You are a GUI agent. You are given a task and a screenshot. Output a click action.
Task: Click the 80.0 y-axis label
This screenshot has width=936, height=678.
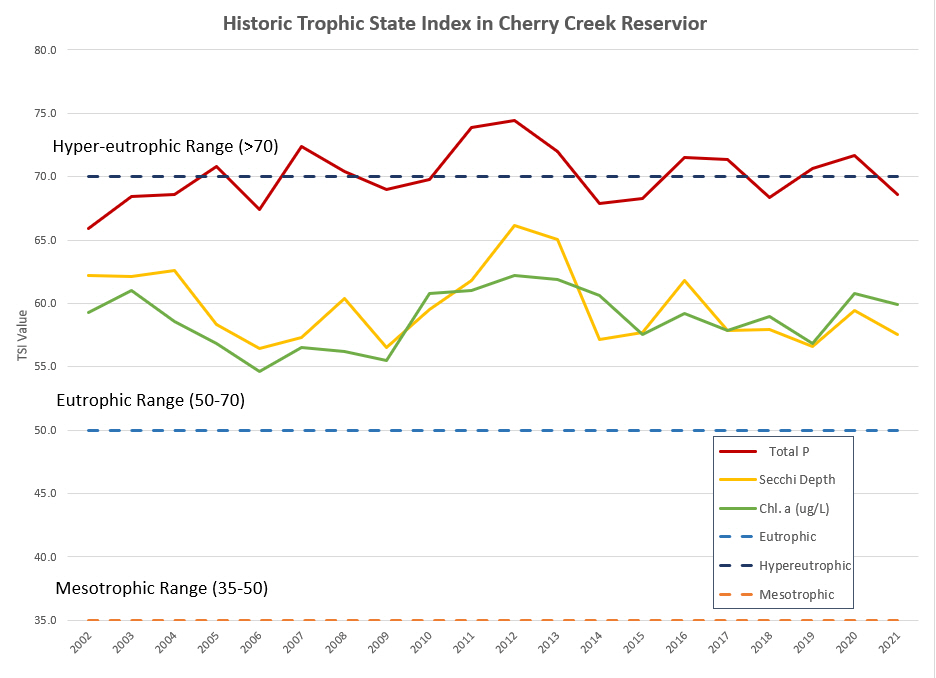[x=45, y=50]
